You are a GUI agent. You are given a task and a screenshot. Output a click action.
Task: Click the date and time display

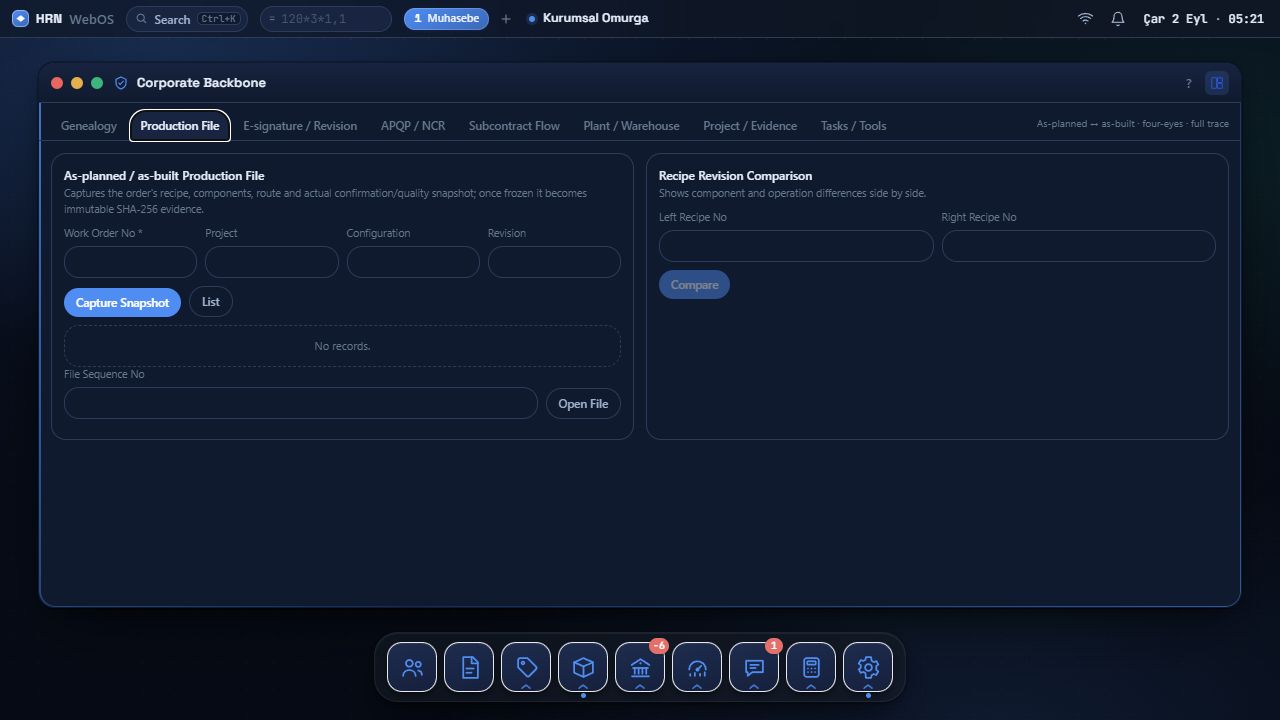point(1203,19)
